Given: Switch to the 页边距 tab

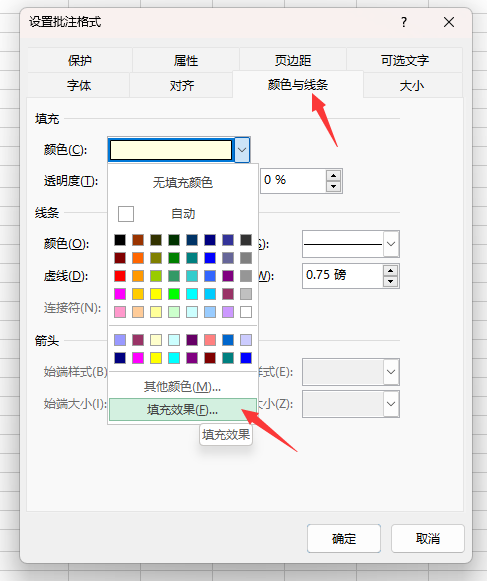Looking at the screenshot, I should (293, 60).
